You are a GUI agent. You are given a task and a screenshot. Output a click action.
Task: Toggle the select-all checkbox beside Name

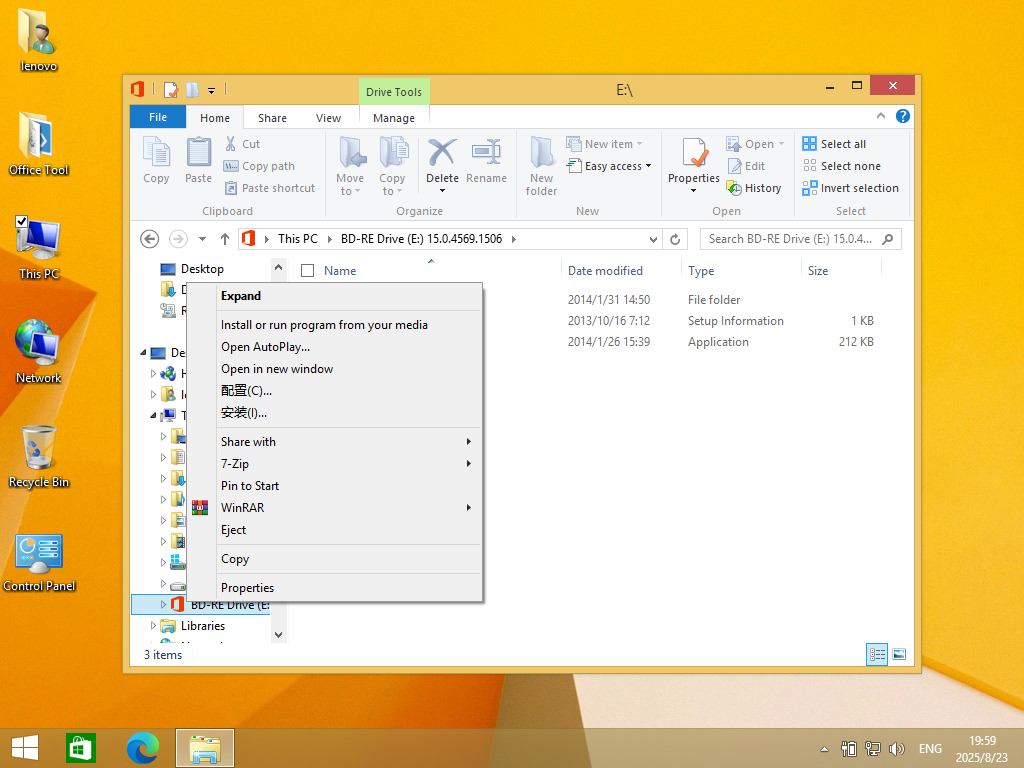click(x=308, y=271)
